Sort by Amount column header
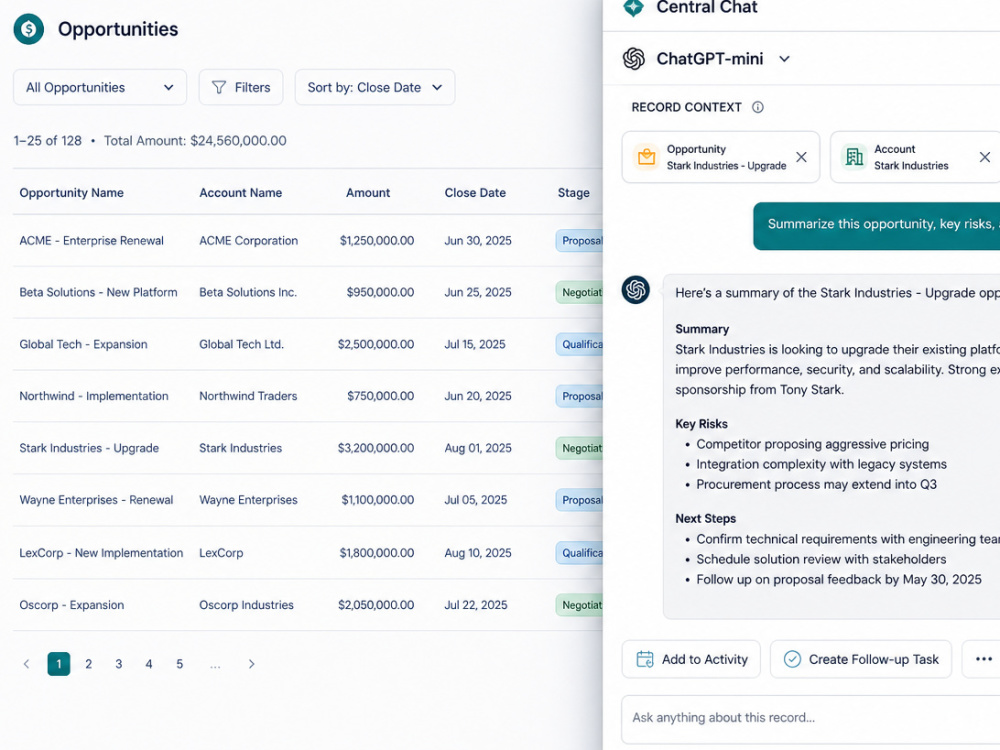Screen dimensions: 1000x750 368,193
